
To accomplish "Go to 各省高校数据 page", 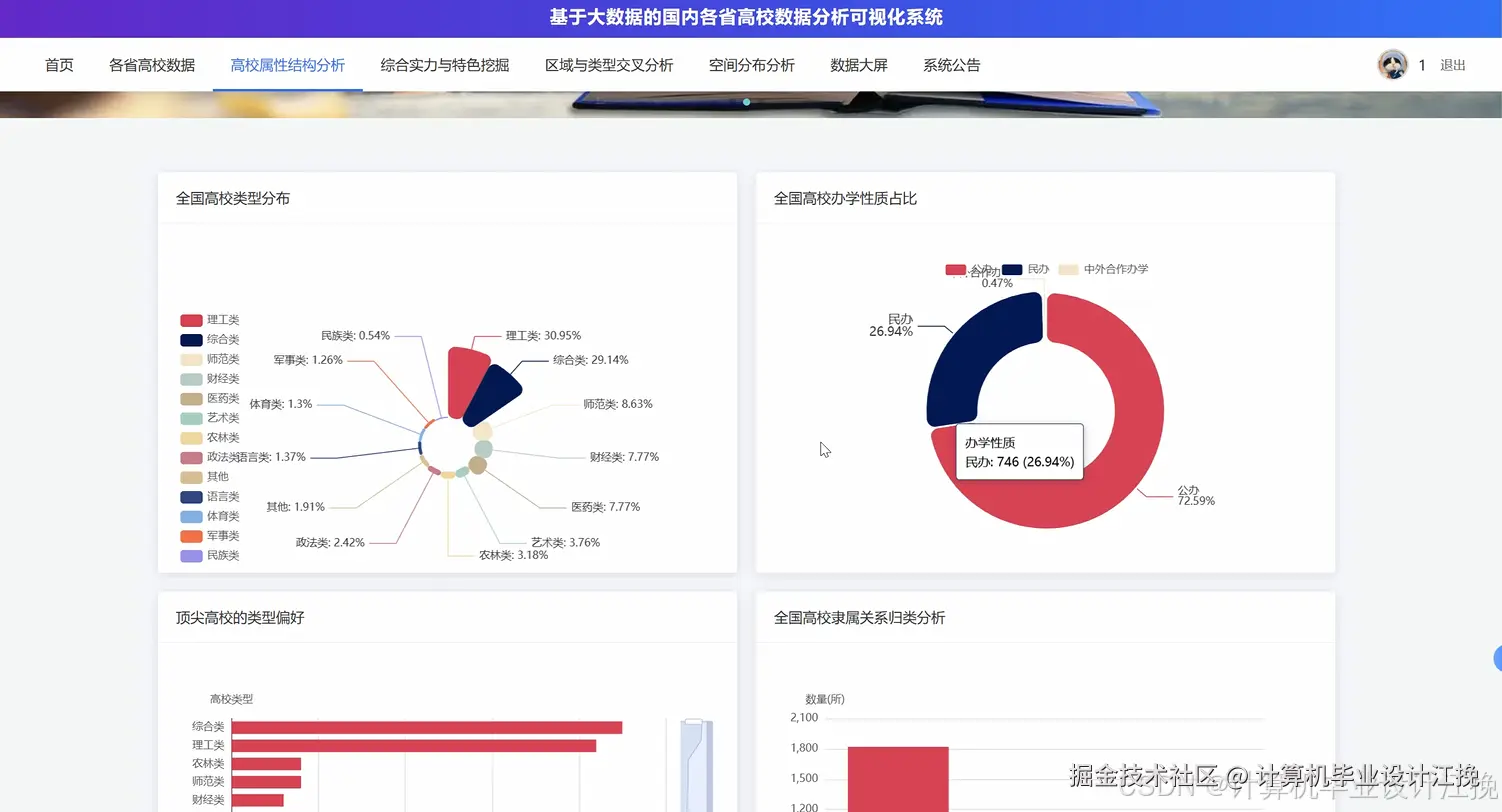I will tap(152, 65).
